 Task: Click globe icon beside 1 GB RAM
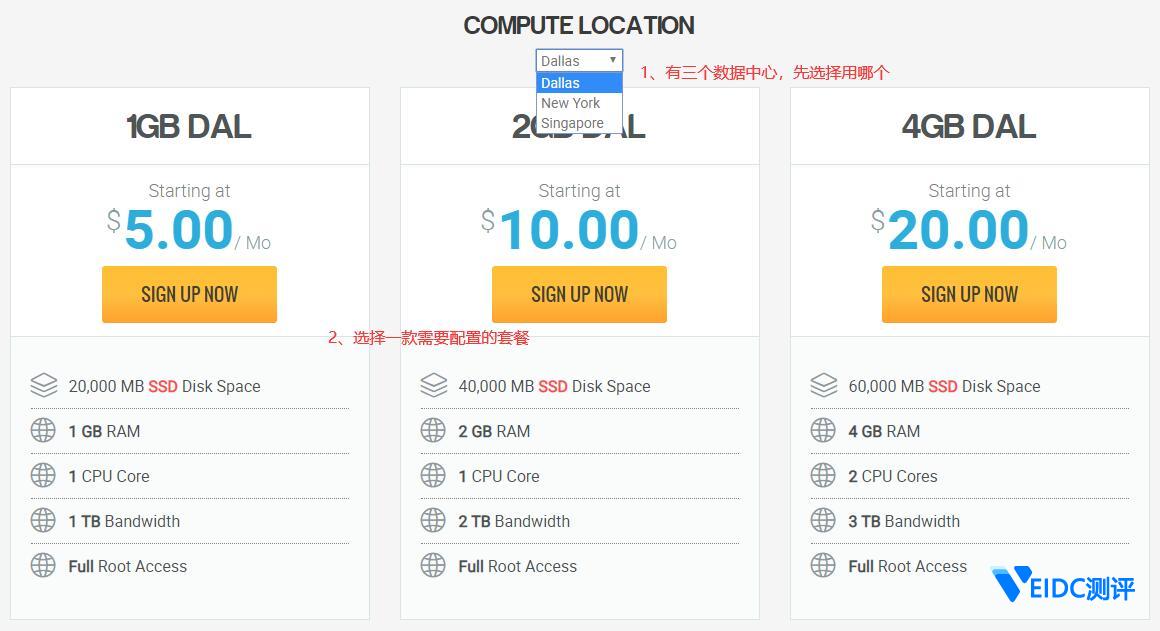[43, 430]
